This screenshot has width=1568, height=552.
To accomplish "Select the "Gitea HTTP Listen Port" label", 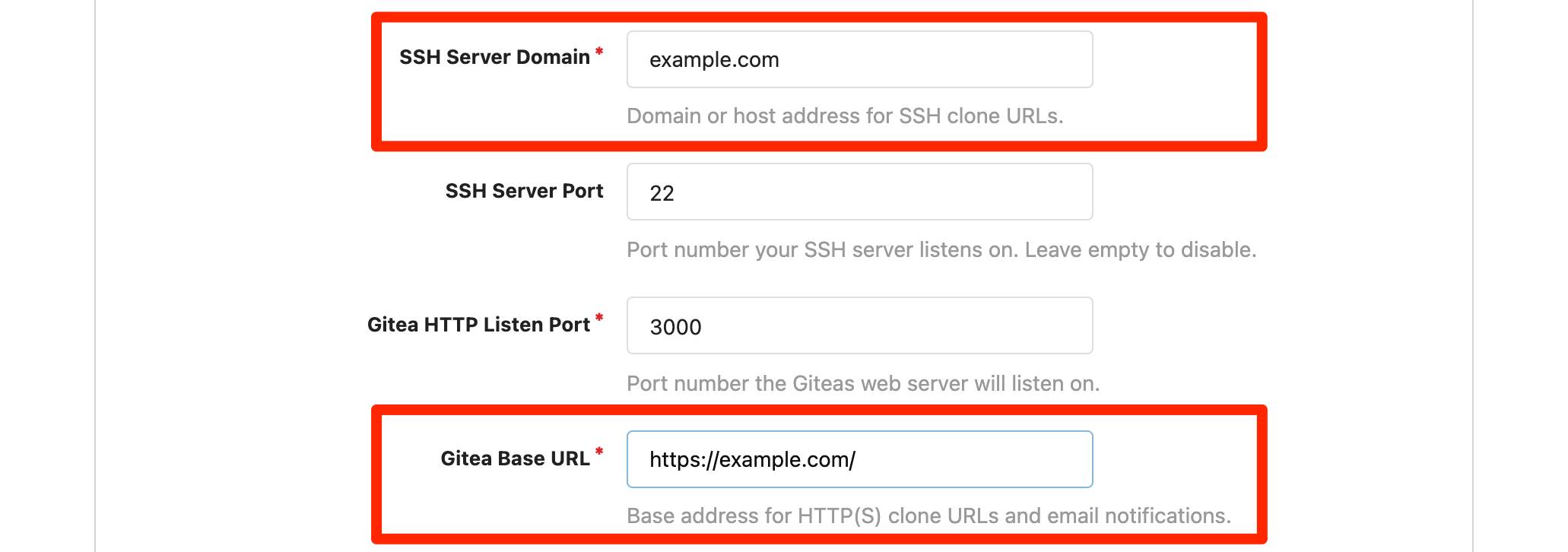I will point(478,325).
